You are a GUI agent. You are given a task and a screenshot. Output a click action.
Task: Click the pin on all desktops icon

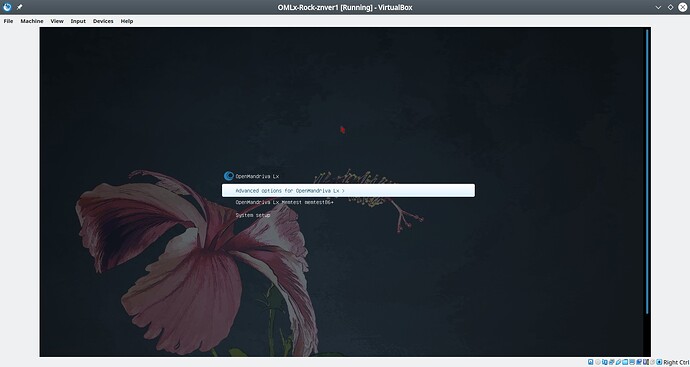19,7
